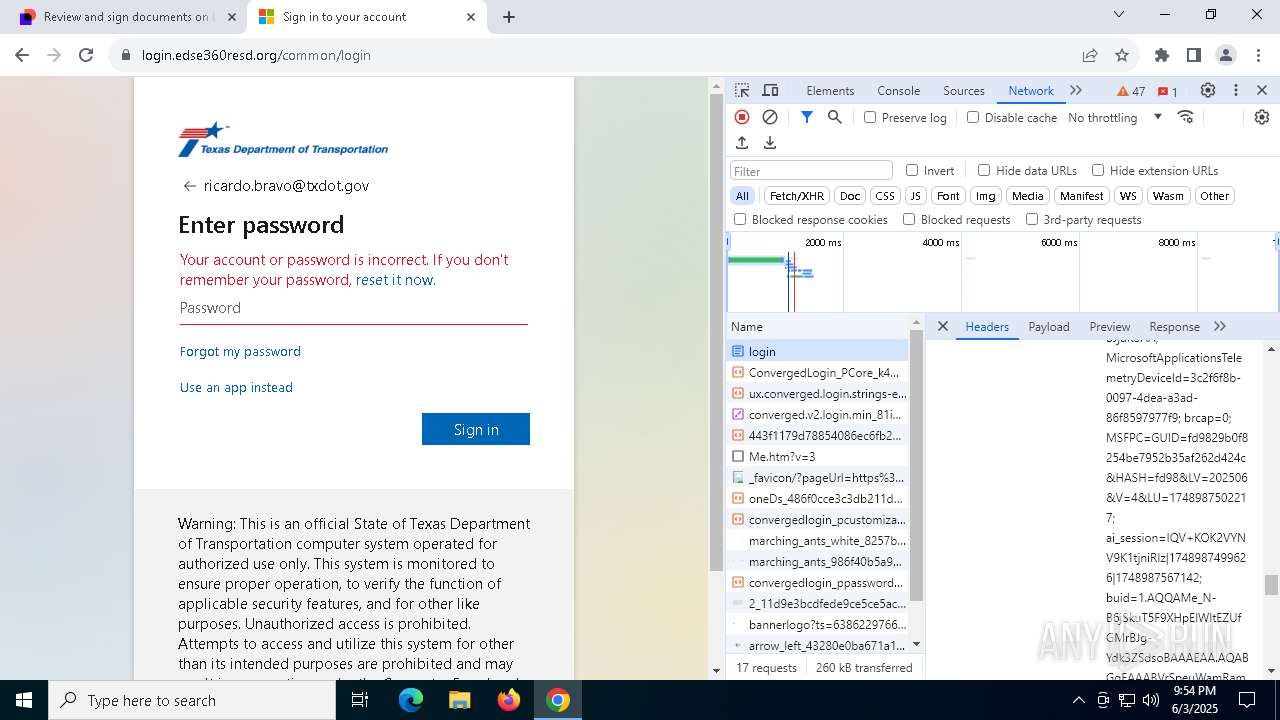Expand more DevTools tabs chevron

[1076, 90]
